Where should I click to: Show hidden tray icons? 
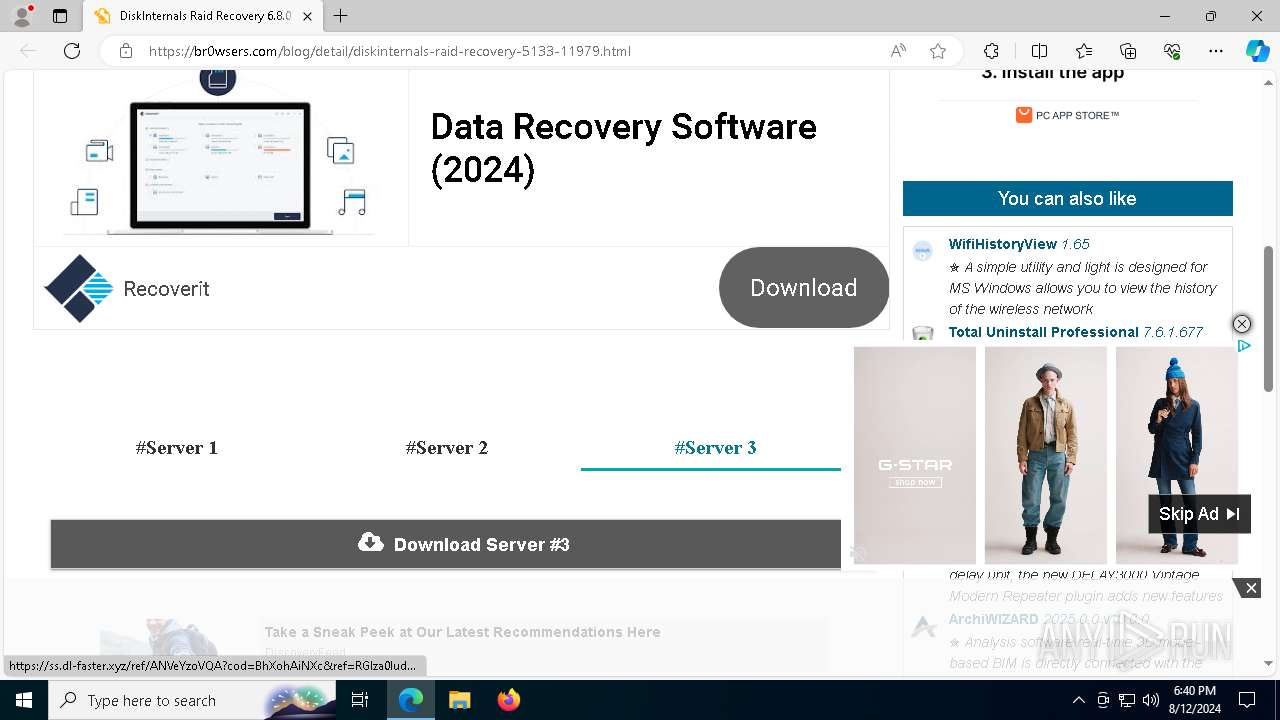point(1078,700)
